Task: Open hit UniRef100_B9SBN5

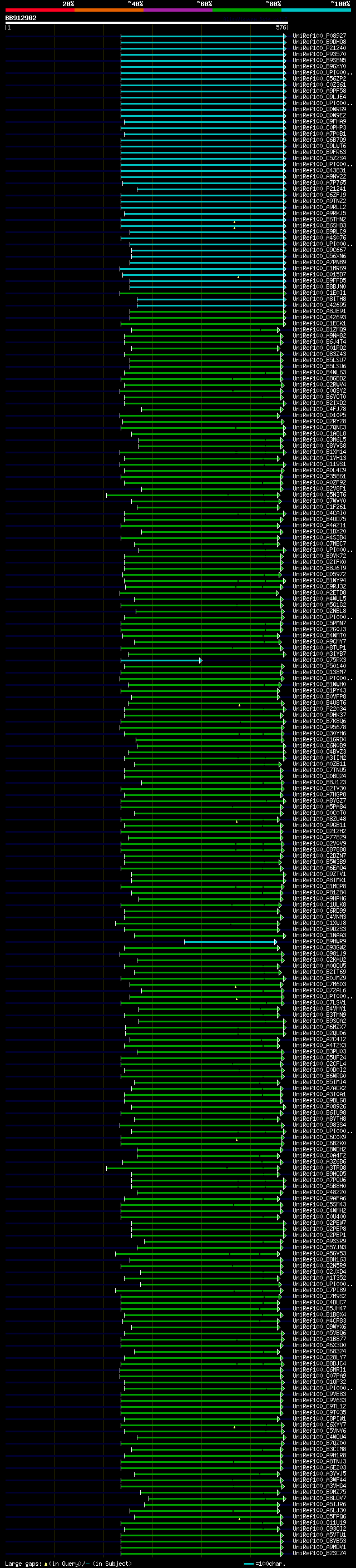Action: click(x=319, y=60)
